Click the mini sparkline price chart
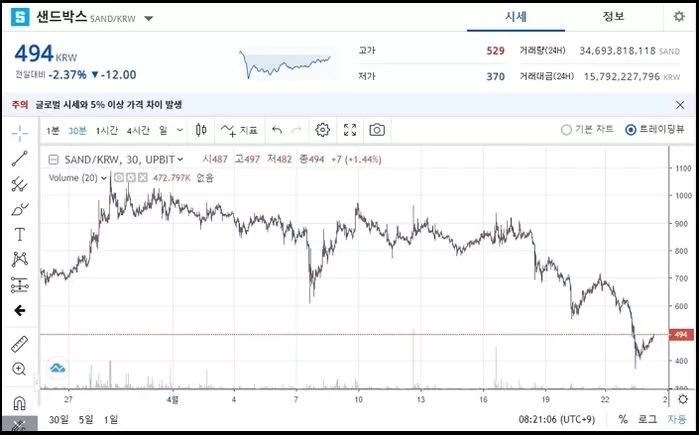 pos(285,64)
